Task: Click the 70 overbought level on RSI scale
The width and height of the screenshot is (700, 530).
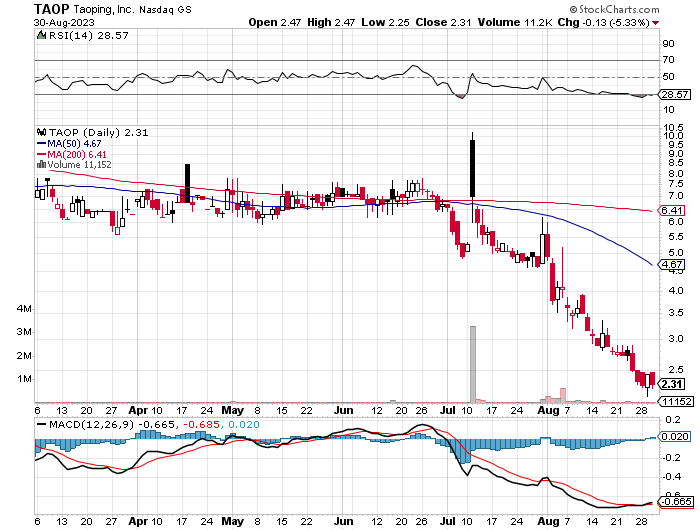Action: point(668,59)
